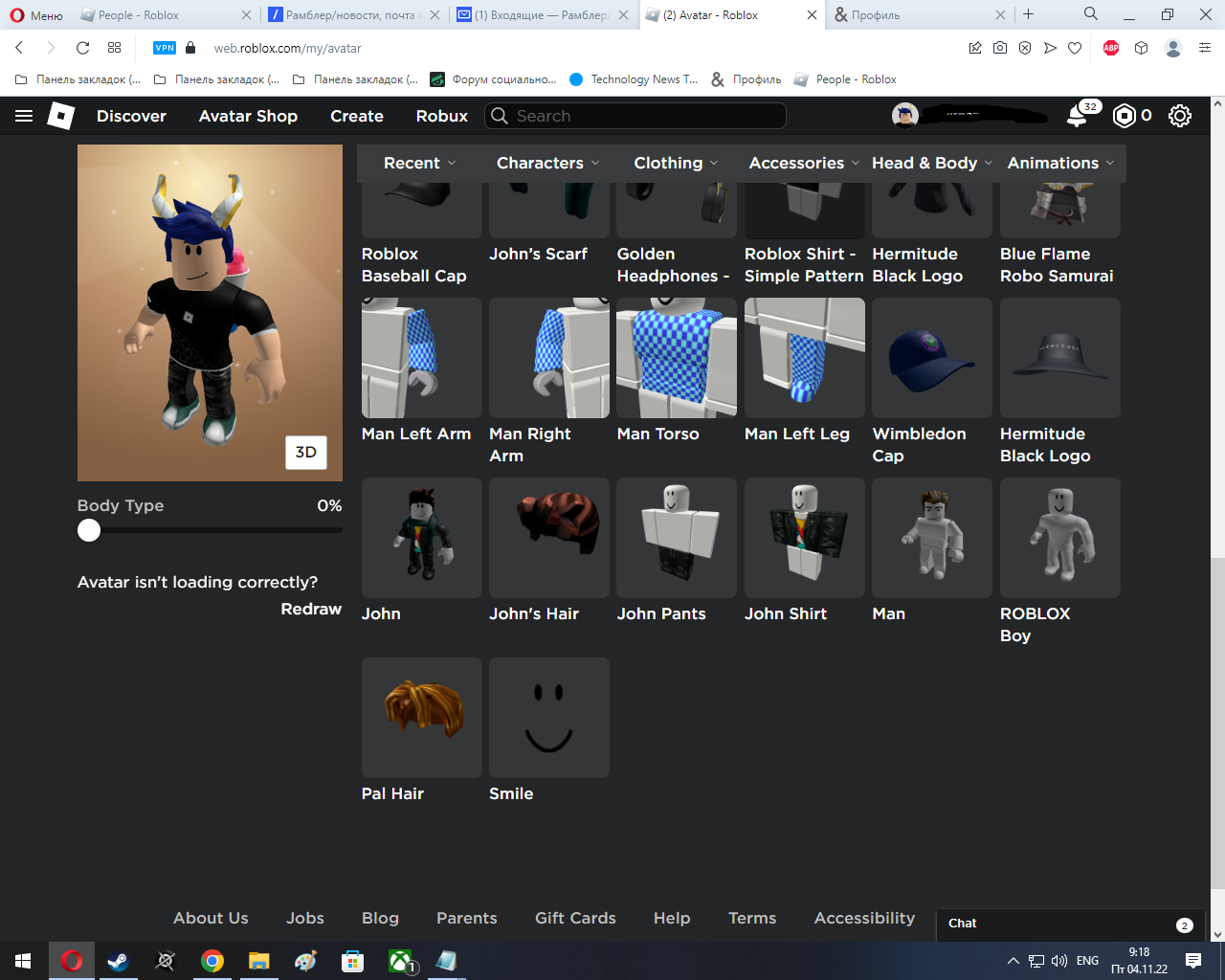Click the ENG language indicator in tray
The height and width of the screenshot is (980, 1225).
1087,961
